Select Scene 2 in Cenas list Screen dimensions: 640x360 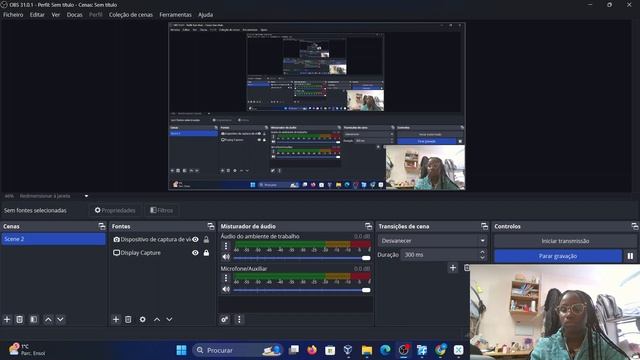tap(53, 239)
